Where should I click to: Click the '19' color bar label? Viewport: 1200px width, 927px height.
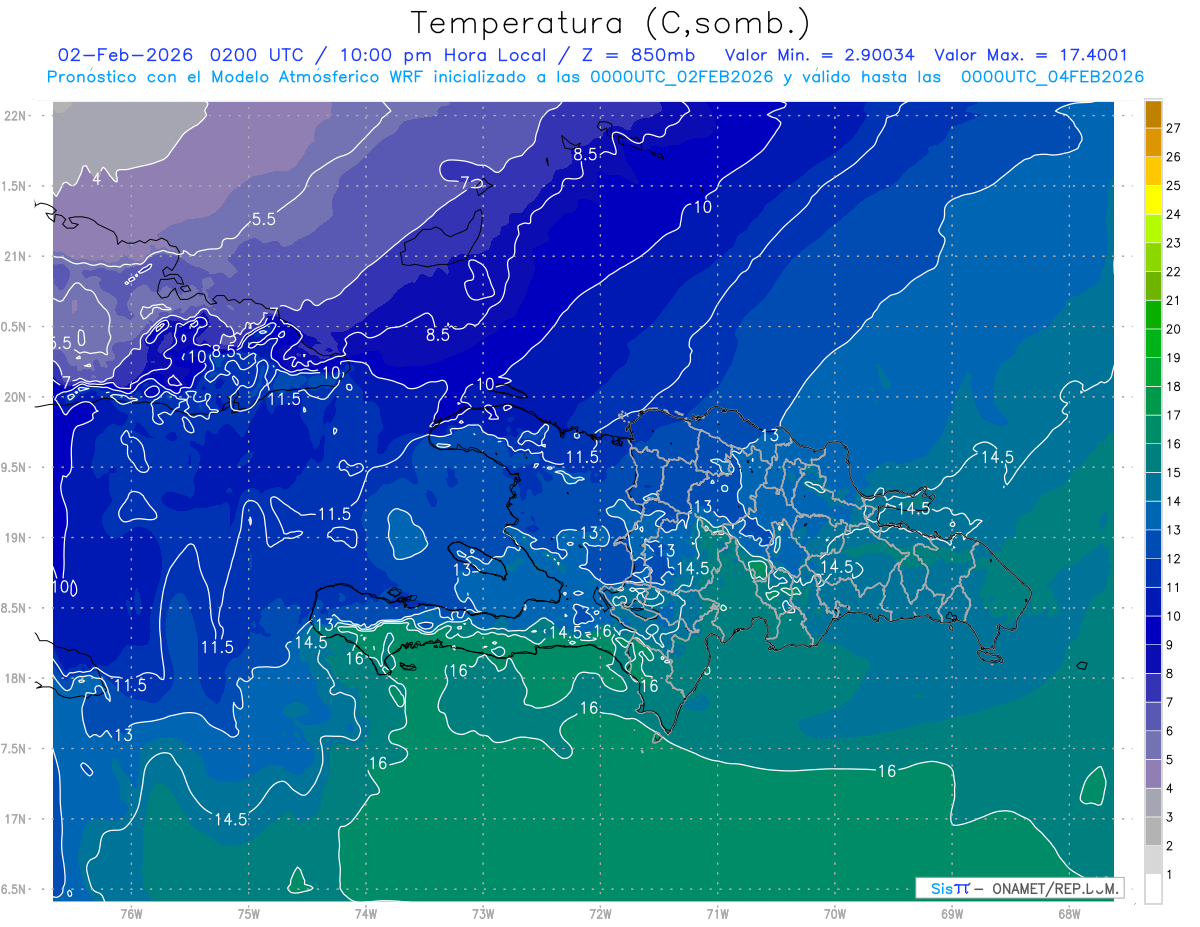click(1174, 358)
